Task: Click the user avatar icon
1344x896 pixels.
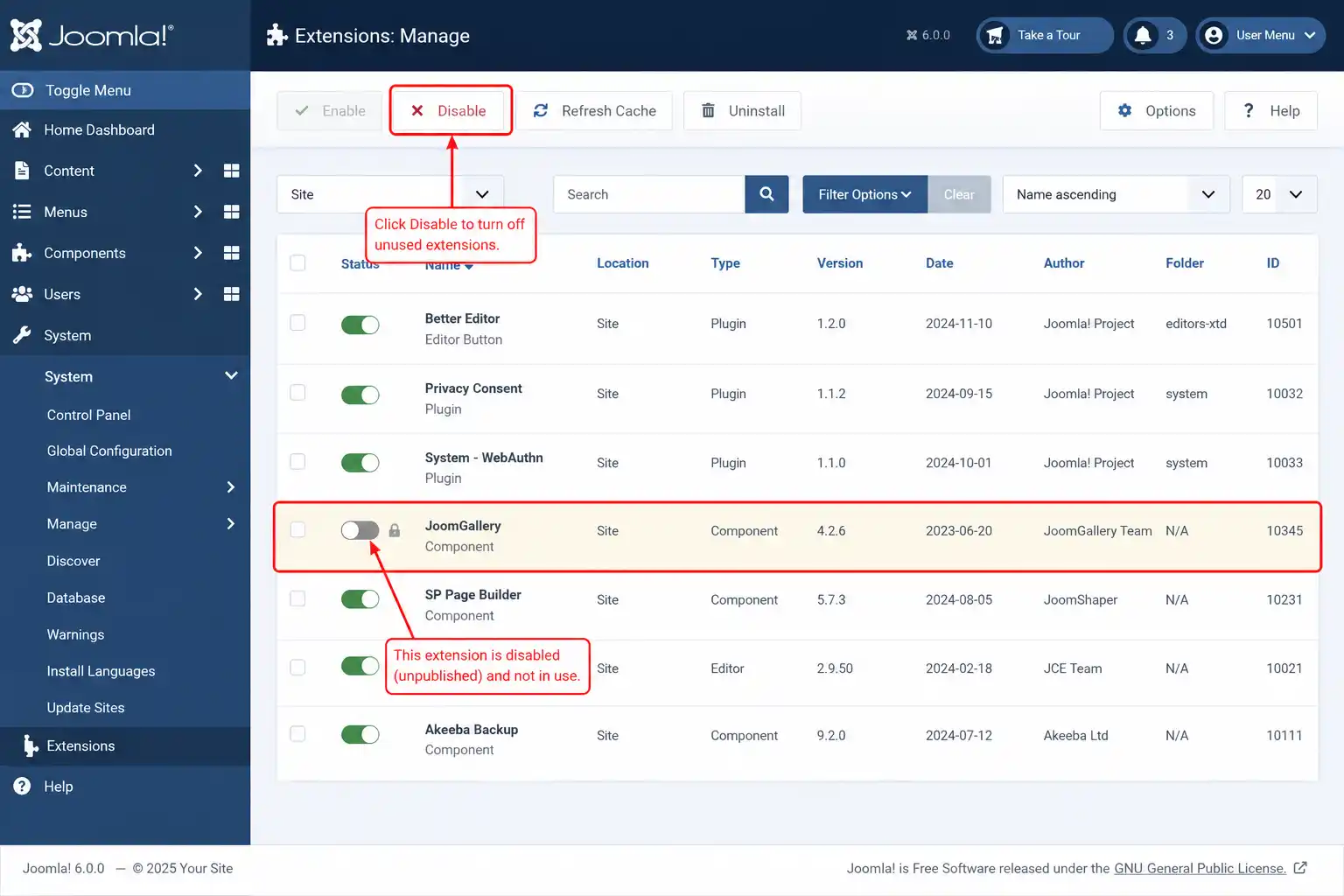Action: tap(1214, 35)
